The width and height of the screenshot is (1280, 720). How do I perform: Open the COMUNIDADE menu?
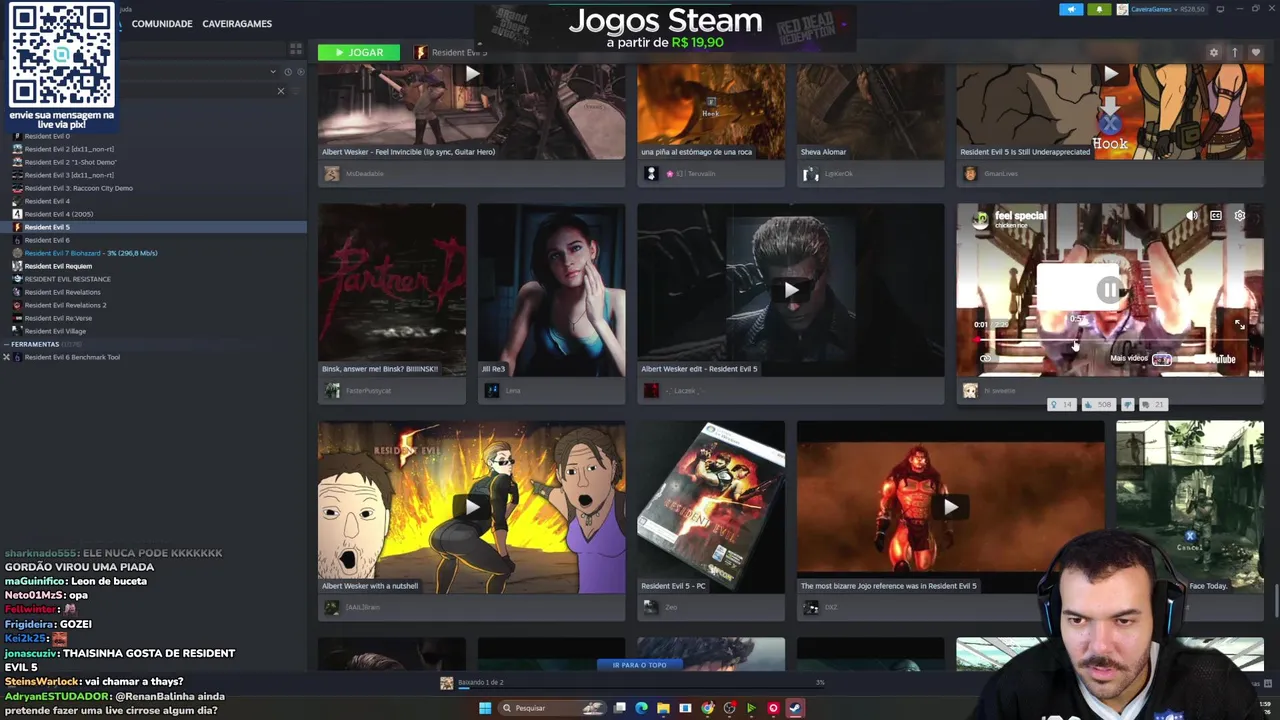(162, 23)
